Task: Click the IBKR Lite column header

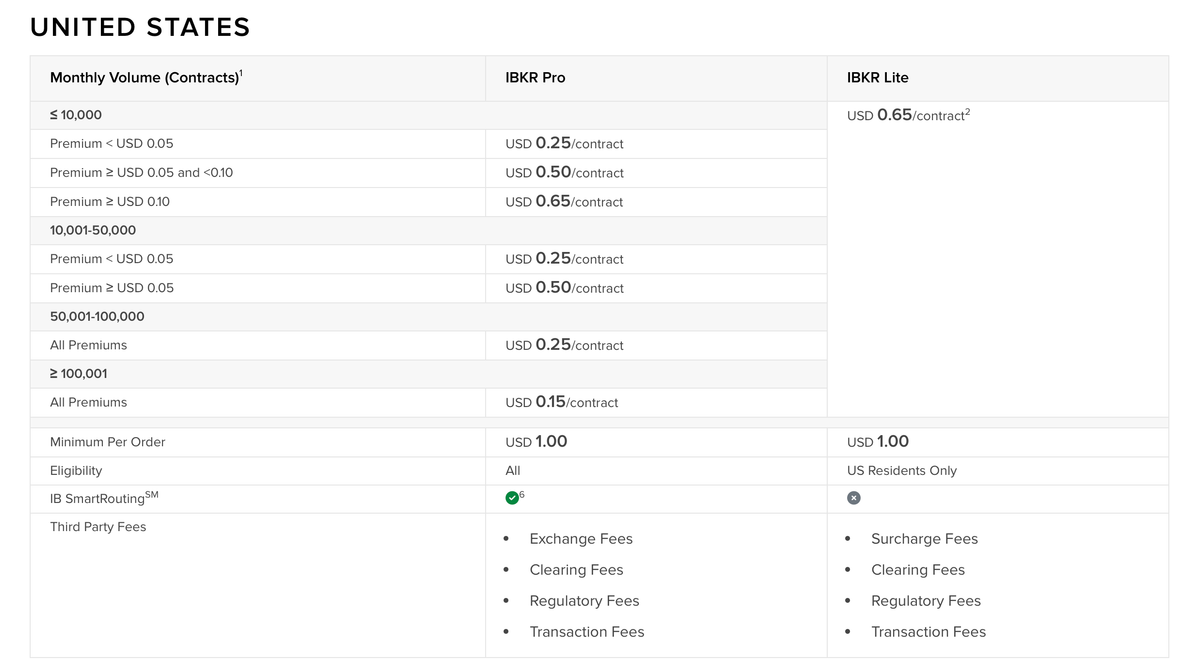Action: (x=877, y=77)
